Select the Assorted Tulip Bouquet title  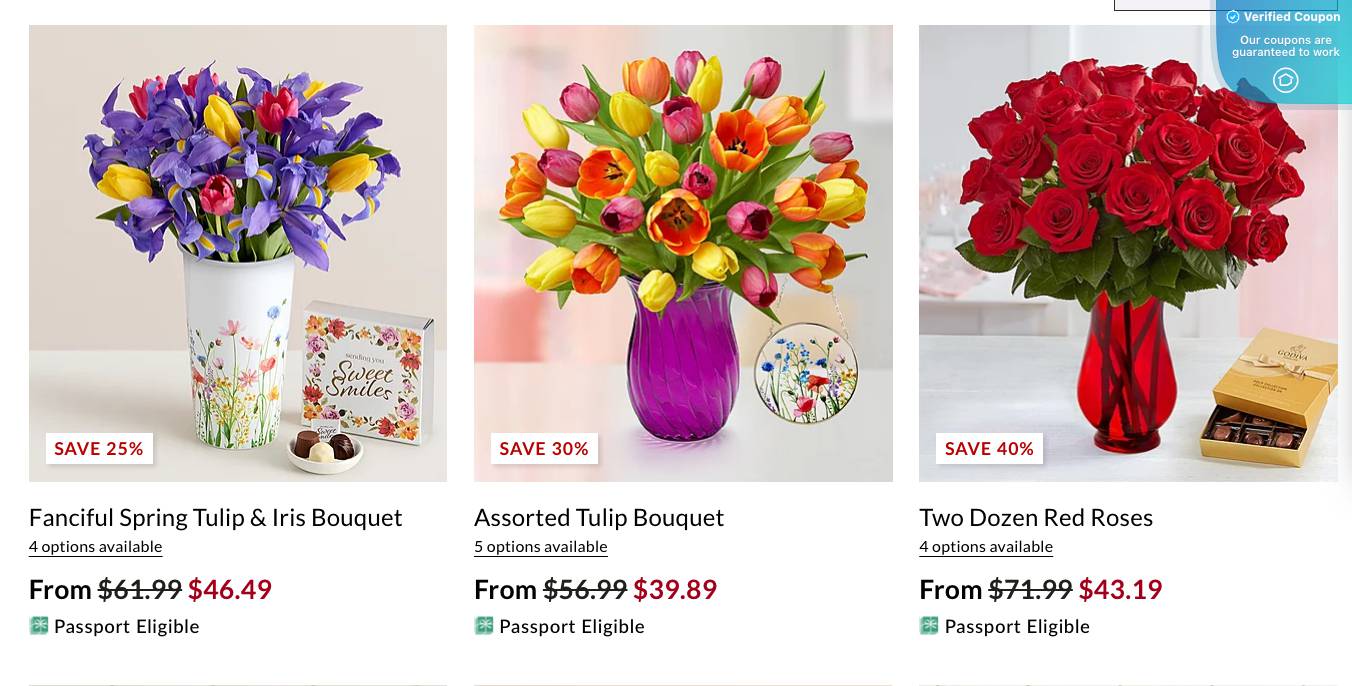tap(599, 517)
